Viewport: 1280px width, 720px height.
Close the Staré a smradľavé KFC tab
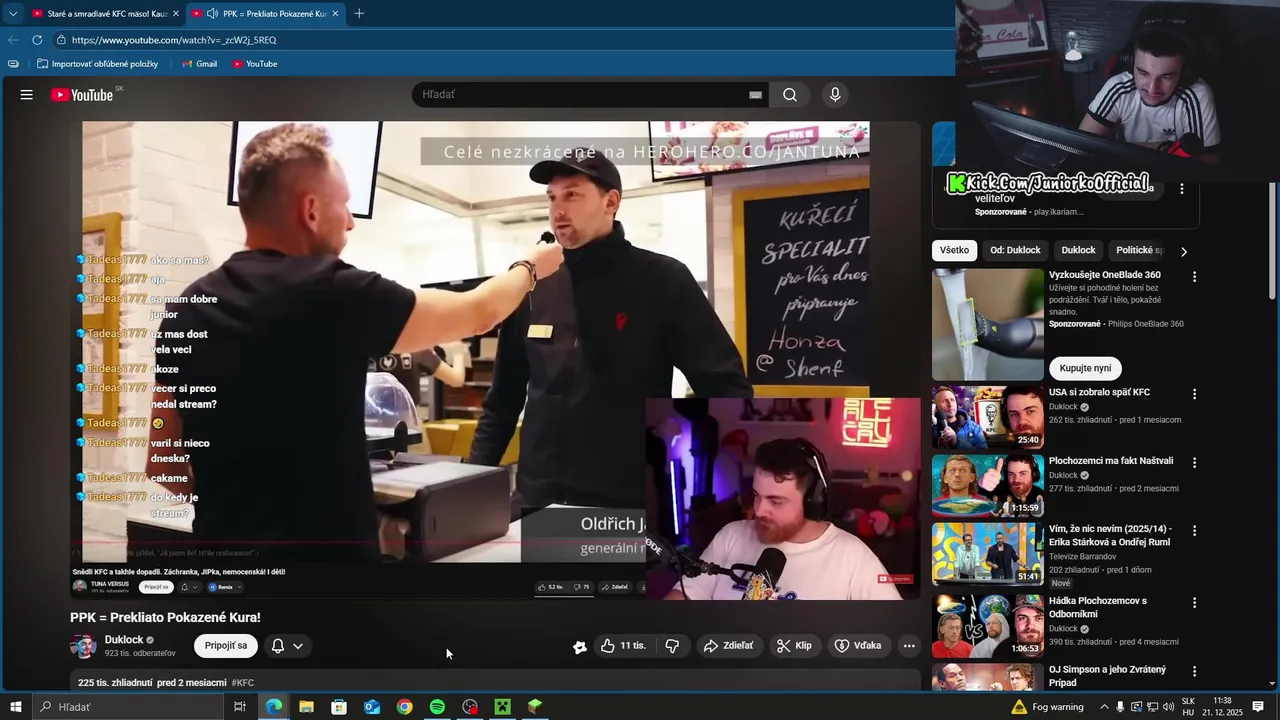(176, 13)
